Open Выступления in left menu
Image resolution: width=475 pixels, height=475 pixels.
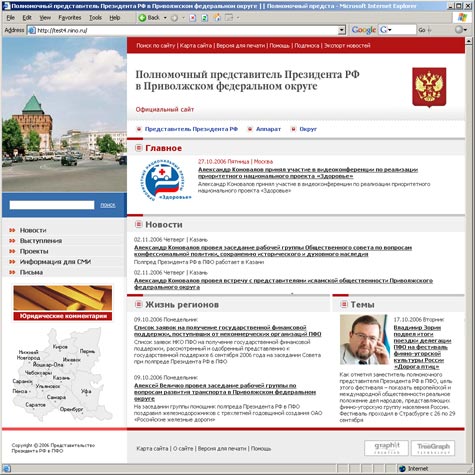click(41, 241)
